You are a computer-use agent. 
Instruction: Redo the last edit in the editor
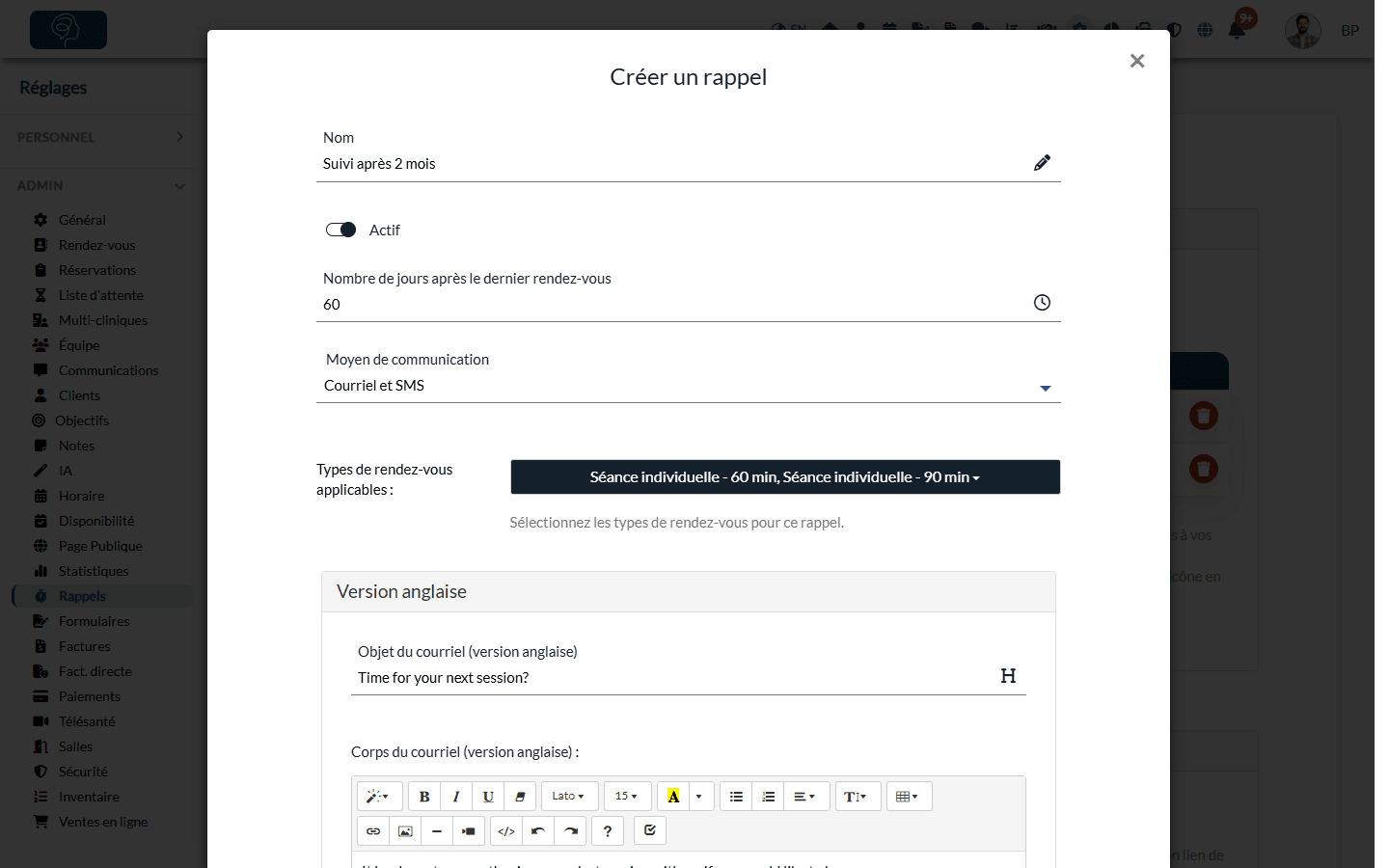click(x=571, y=831)
